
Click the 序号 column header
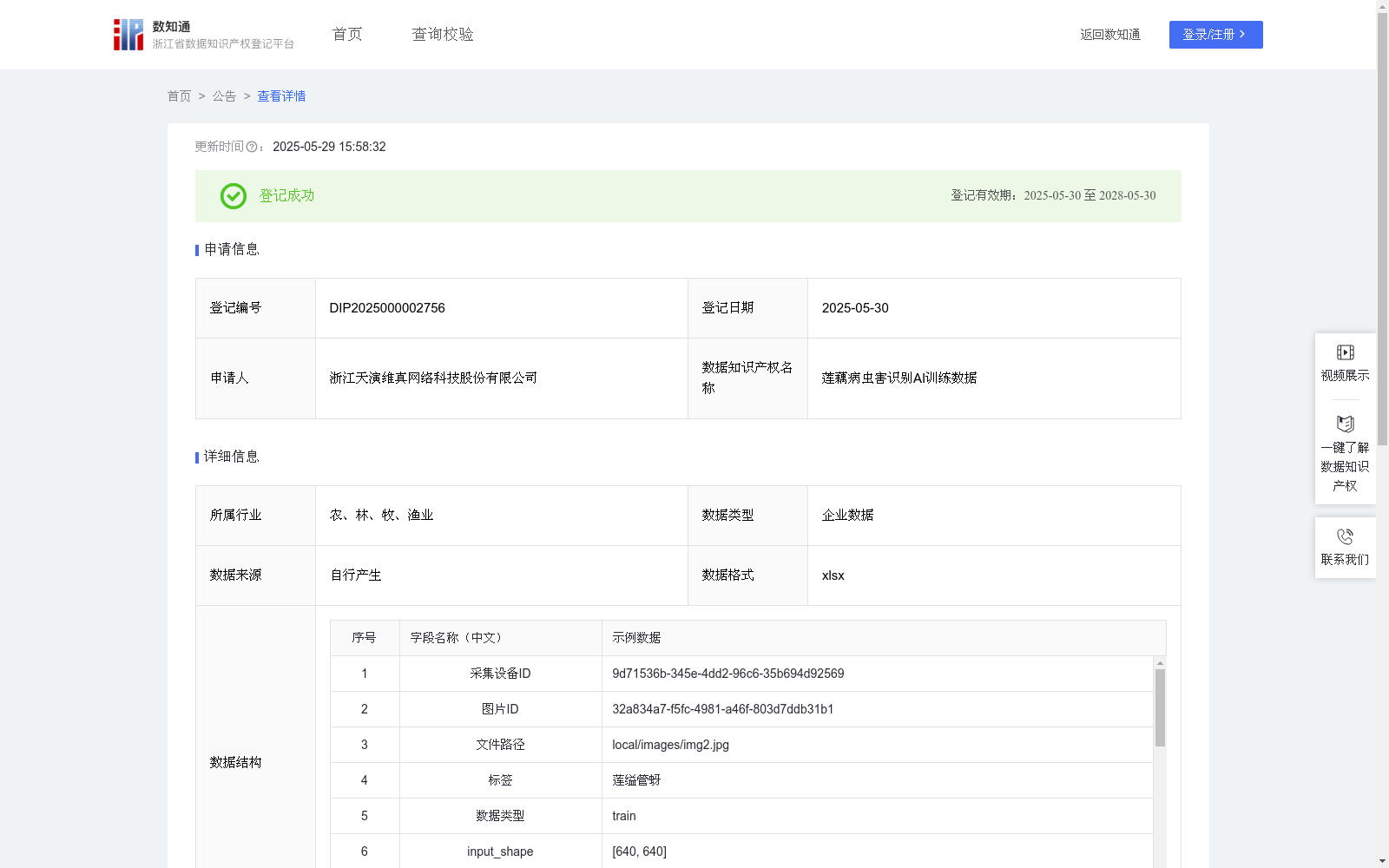point(364,638)
